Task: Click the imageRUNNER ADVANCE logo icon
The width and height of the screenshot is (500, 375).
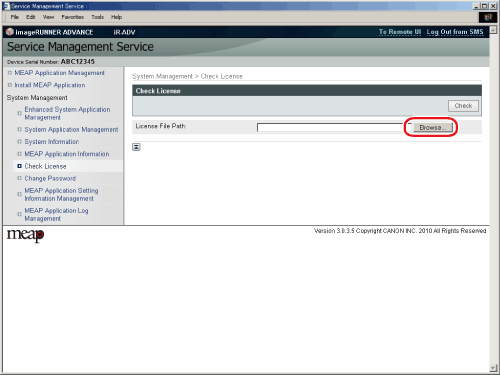Action: (10, 32)
